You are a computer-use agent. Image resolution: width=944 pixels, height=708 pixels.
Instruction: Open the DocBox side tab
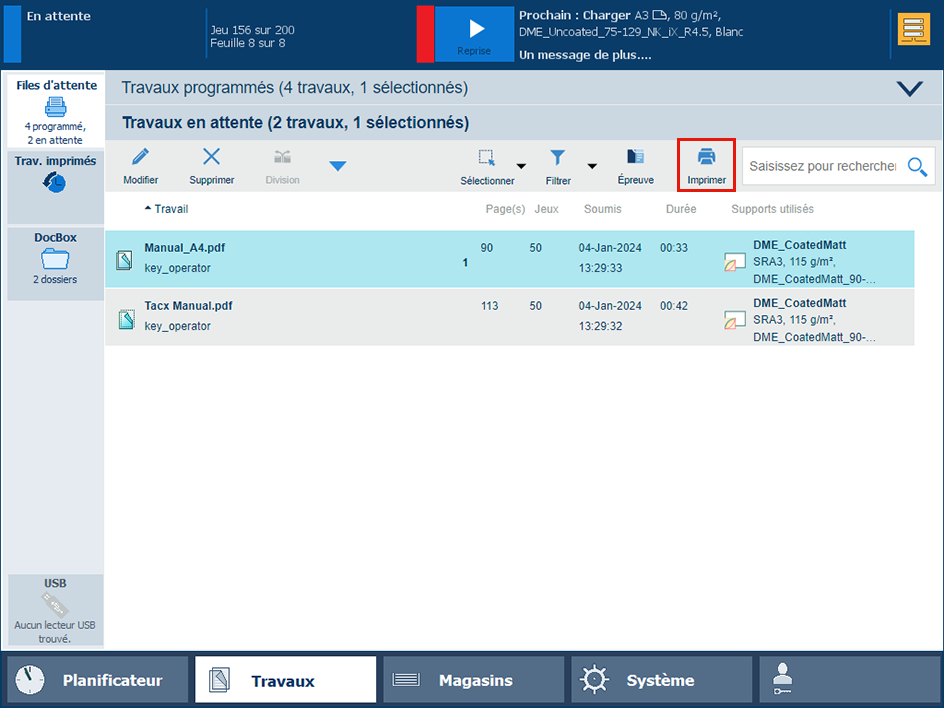click(x=55, y=263)
